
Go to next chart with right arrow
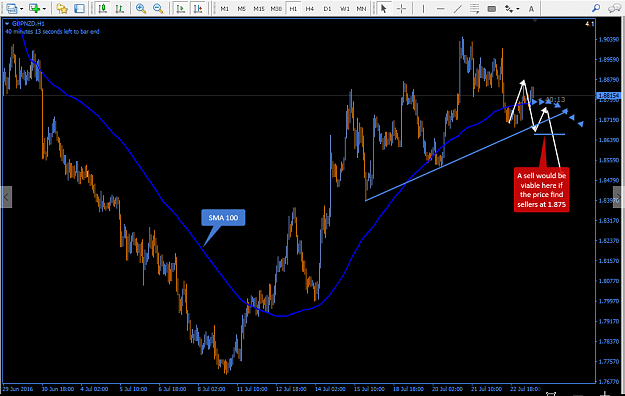click(618, 197)
